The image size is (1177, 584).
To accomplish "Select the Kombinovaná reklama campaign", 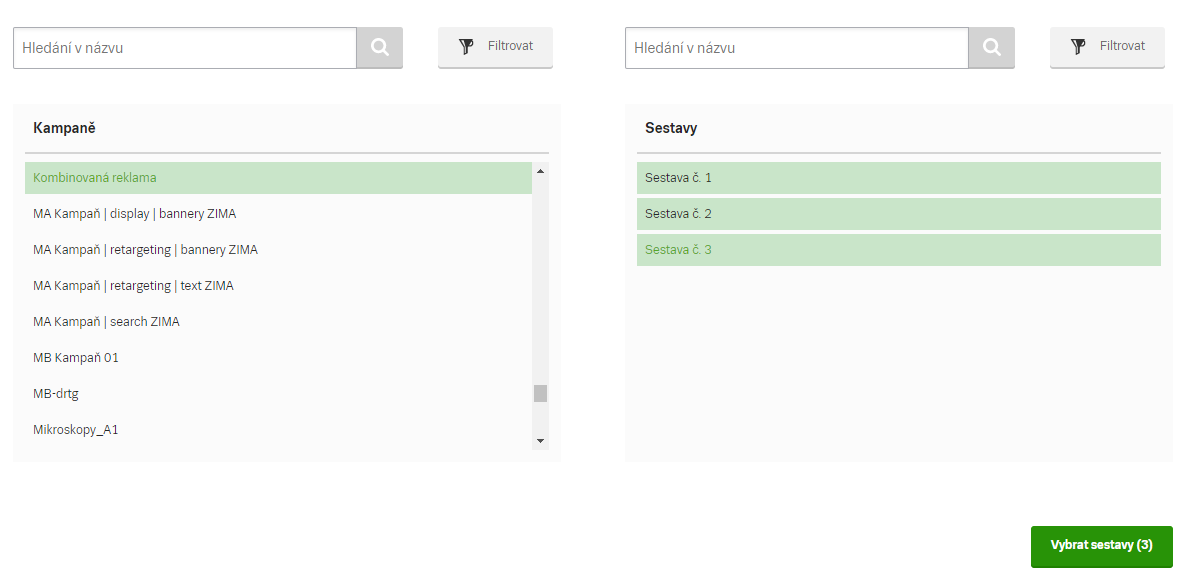I will click(278, 178).
